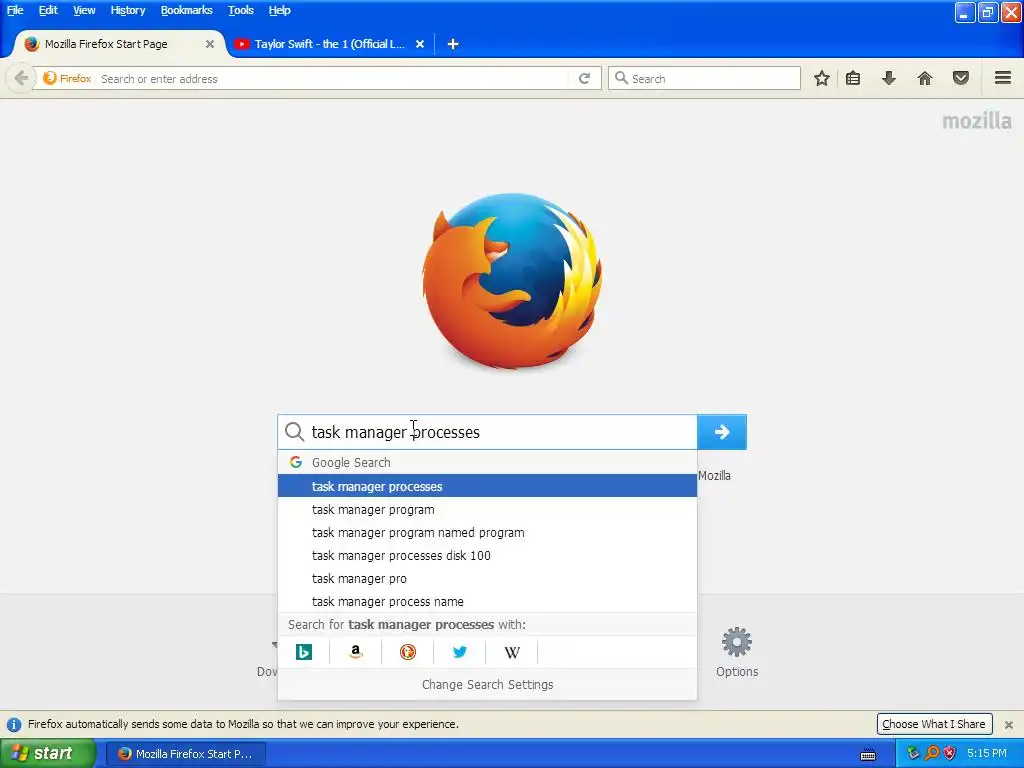
Task: Open Windows Start button
Action: click(x=47, y=754)
